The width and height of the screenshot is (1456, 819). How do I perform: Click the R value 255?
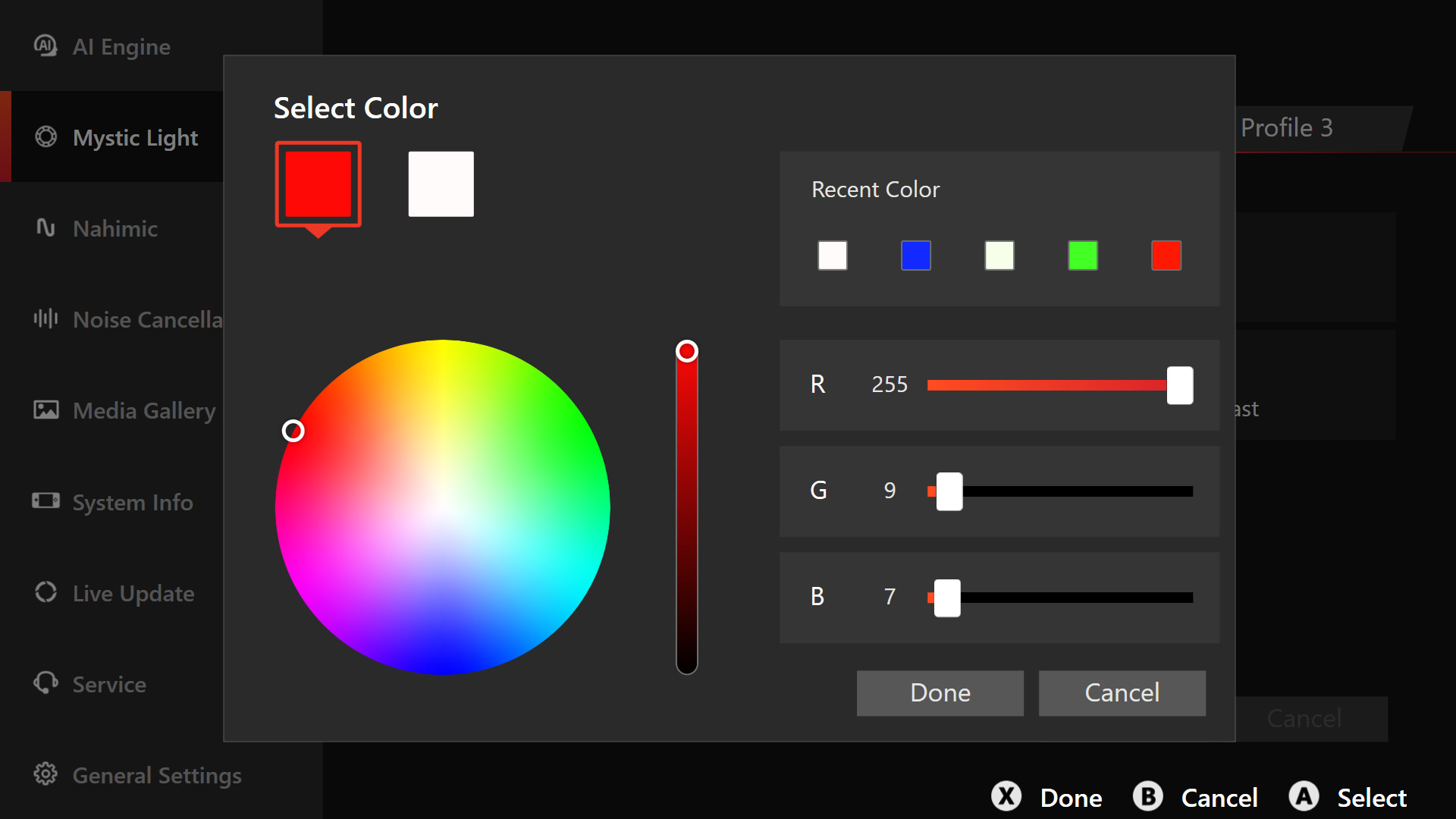(890, 384)
